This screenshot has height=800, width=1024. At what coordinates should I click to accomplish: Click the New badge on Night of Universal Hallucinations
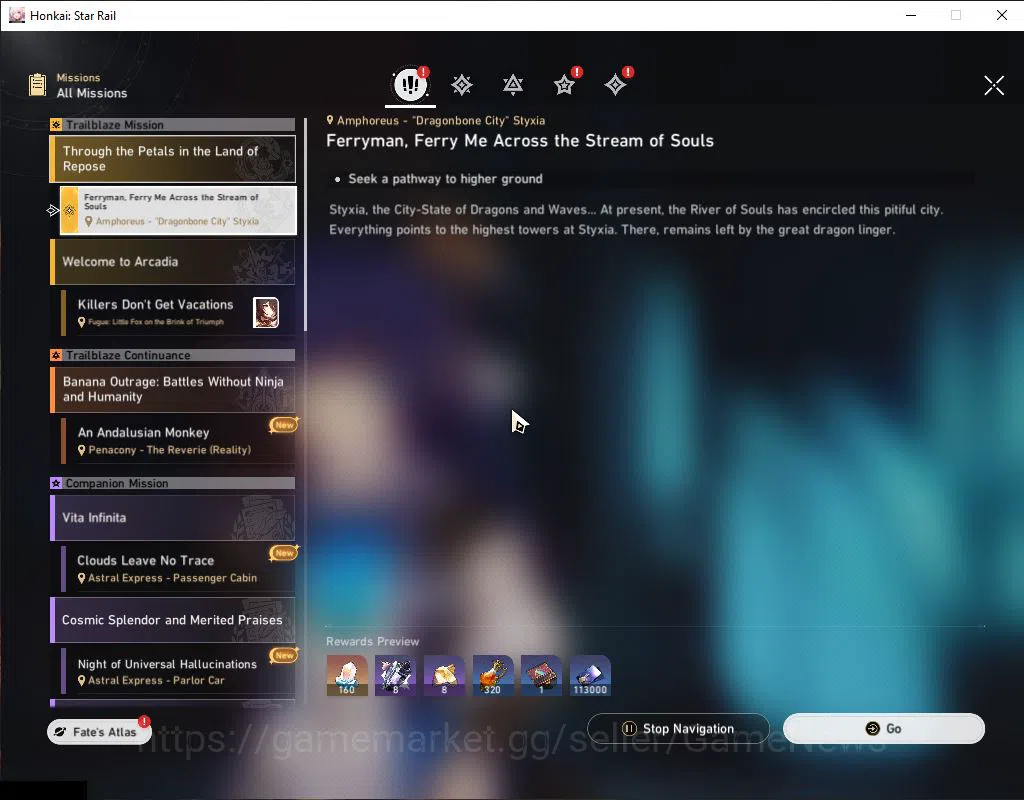tap(284, 655)
